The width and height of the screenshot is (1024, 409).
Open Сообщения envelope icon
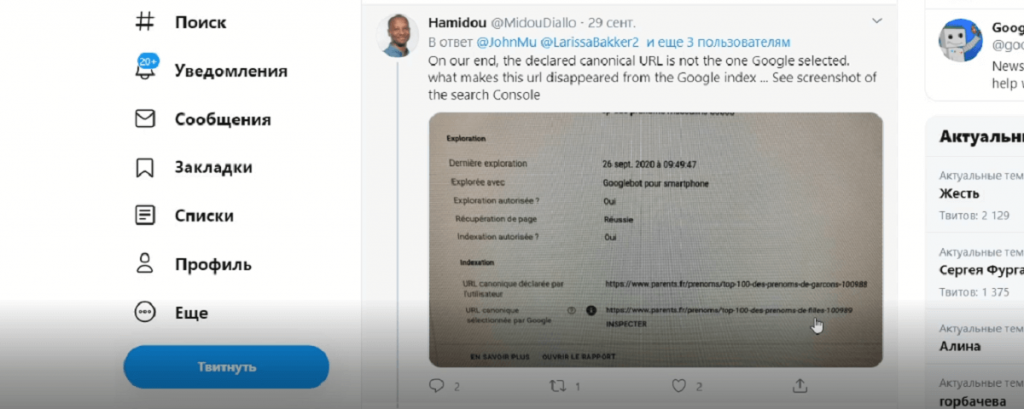(x=144, y=118)
